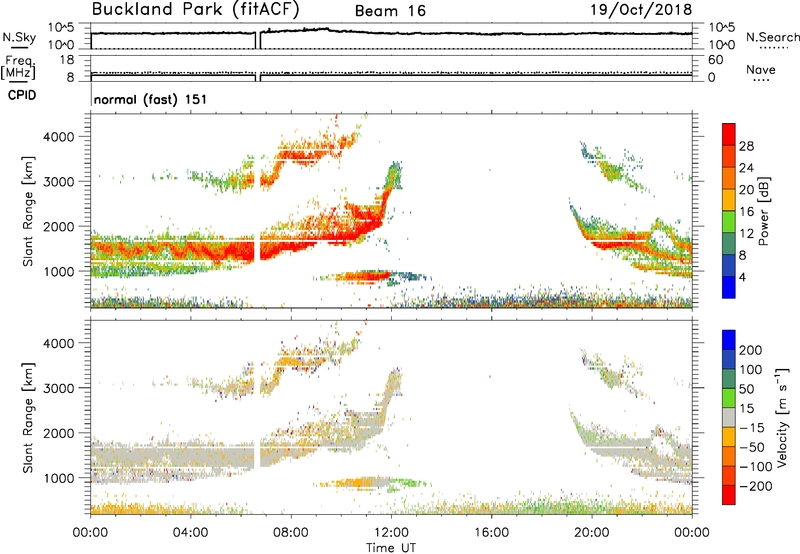Click the 'CPID' label
The image size is (800, 554).
(x=22, y=95)
